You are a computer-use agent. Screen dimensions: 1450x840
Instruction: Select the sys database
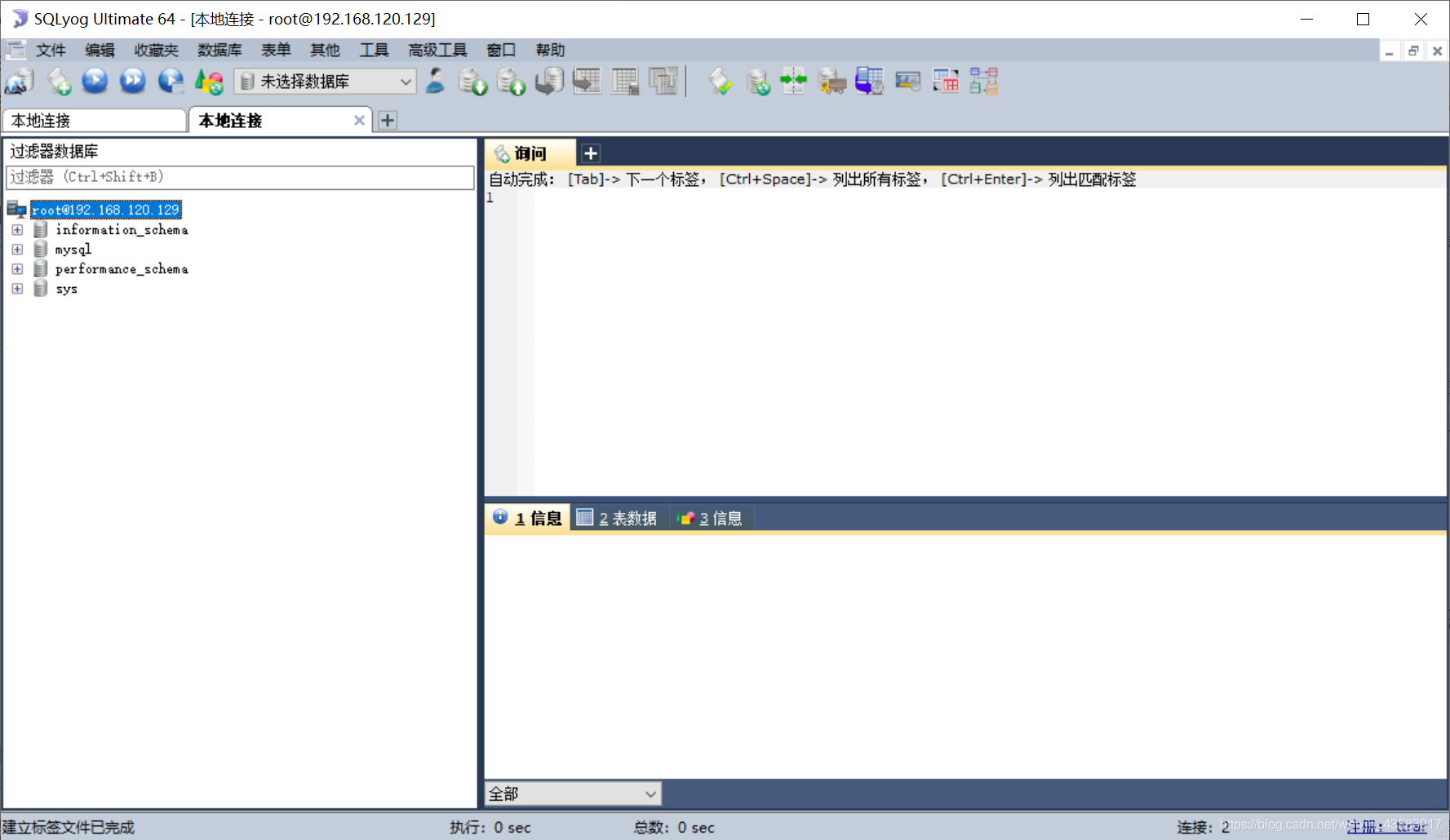tap(67, 289)
